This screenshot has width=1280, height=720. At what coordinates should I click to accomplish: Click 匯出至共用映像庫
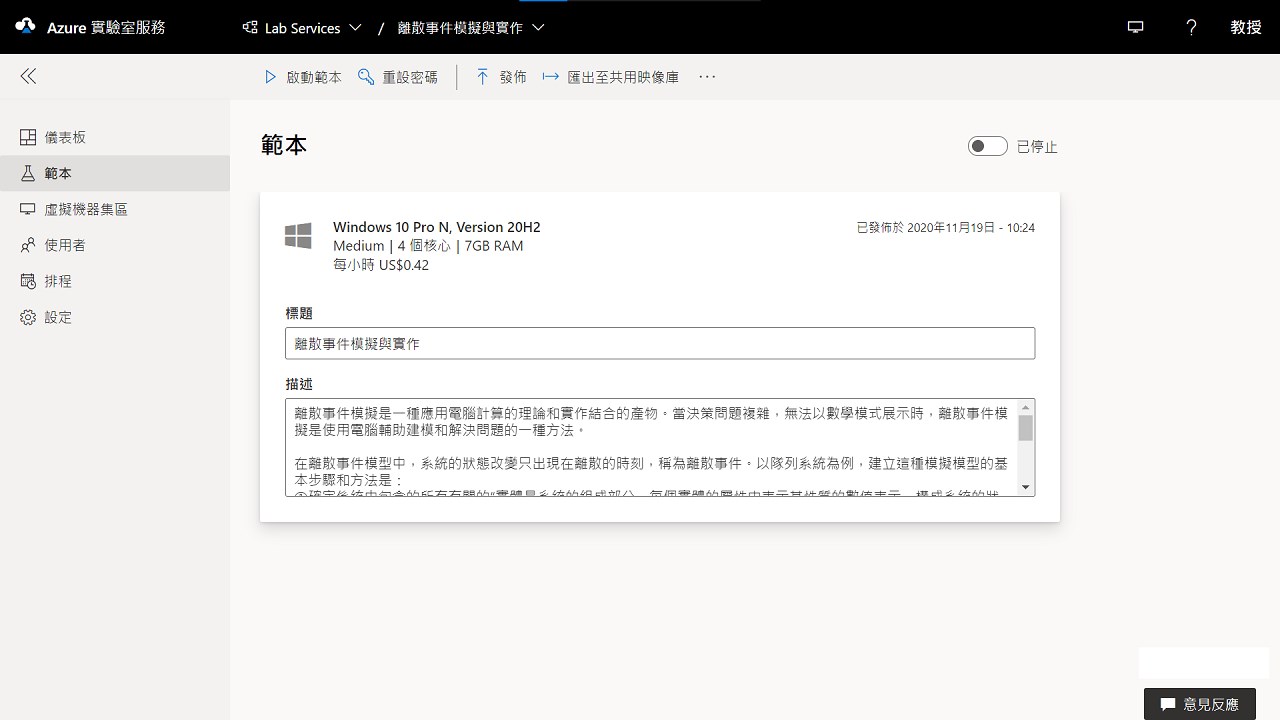tap(611, 77)
